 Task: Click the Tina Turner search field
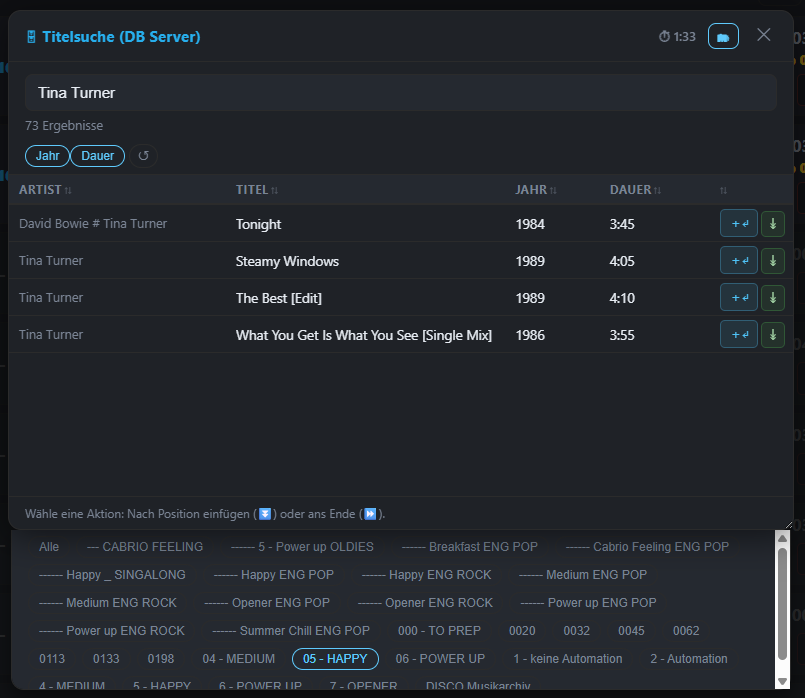coord(400,93)
